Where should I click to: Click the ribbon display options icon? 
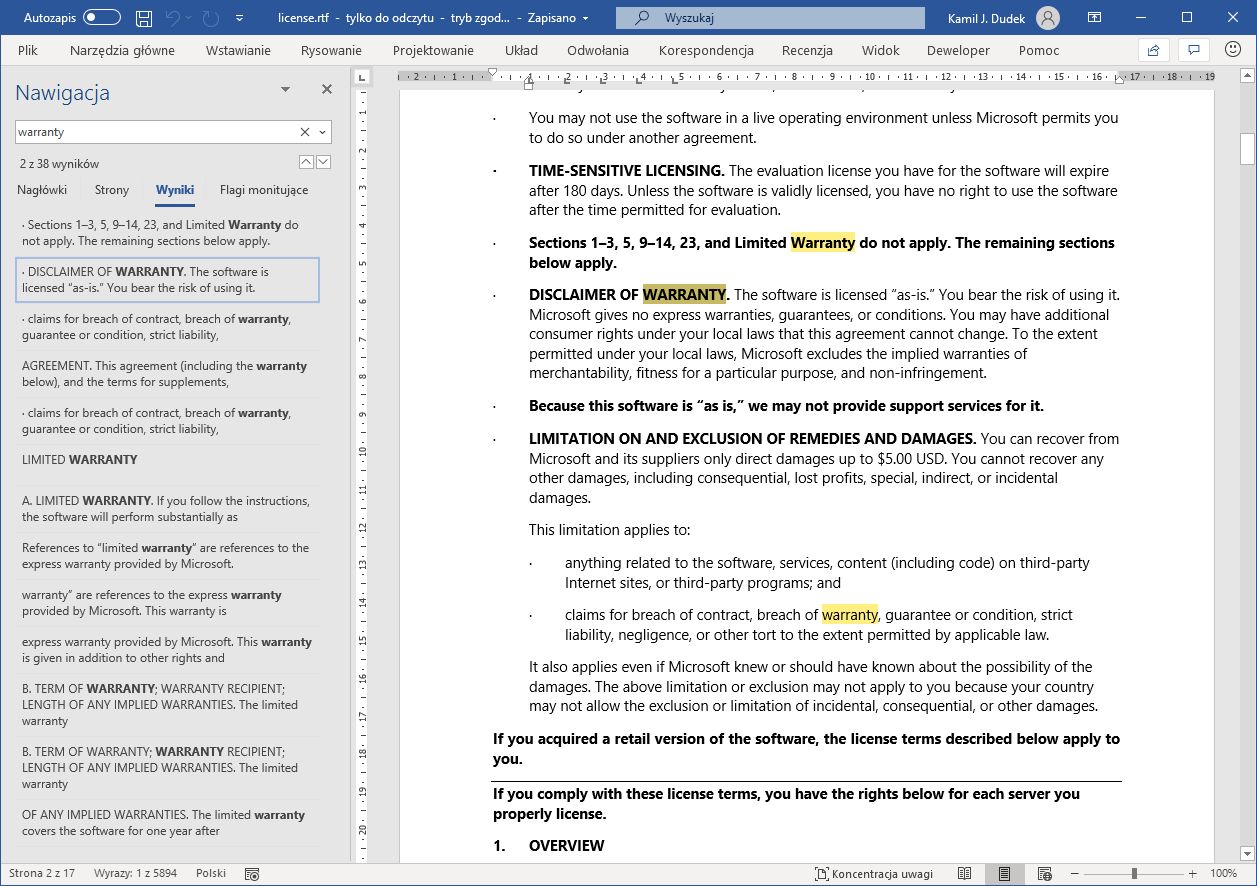(x=1094, y=18)
